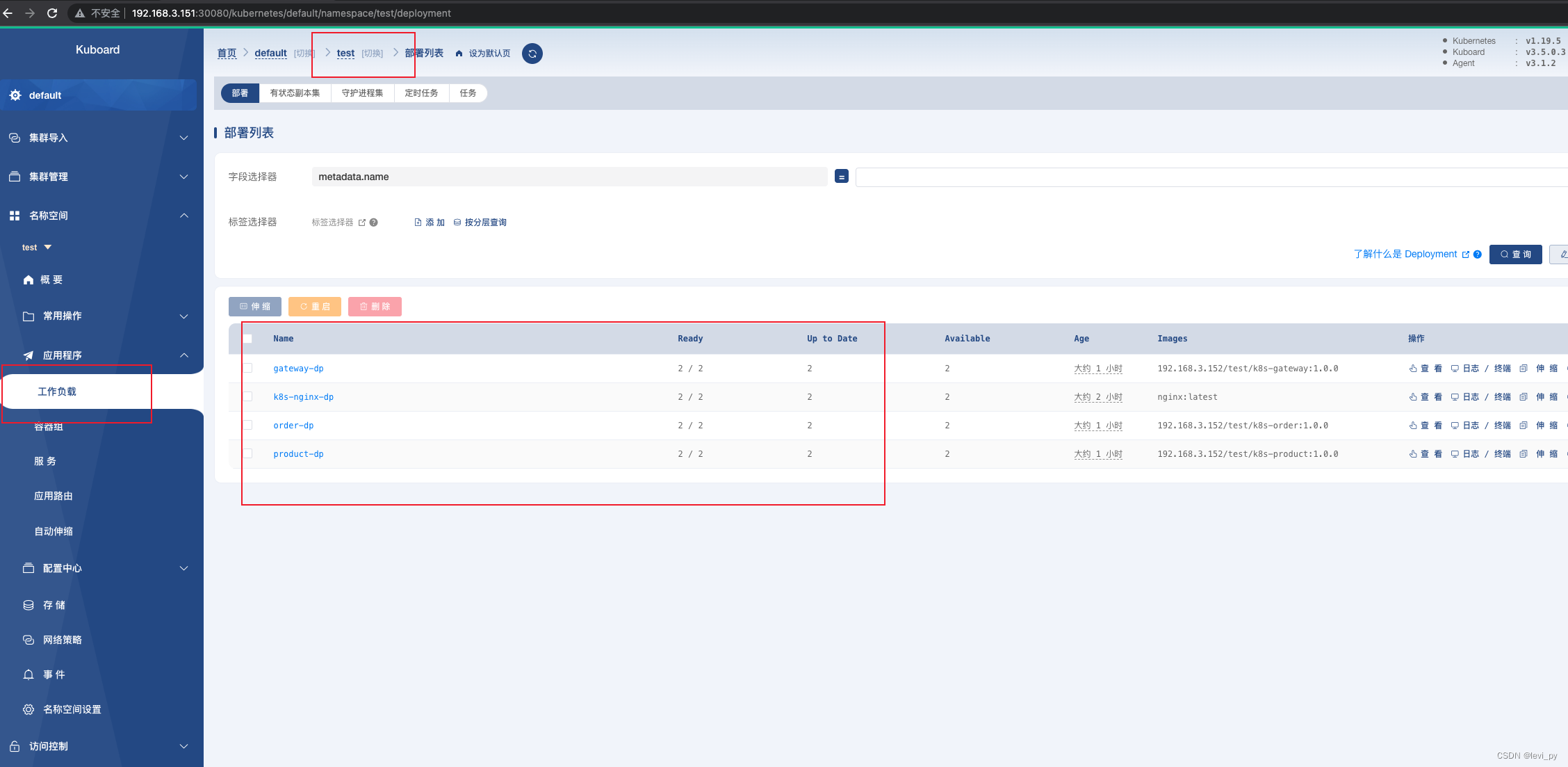Click the default breadcrumb link
Viewport: 1568px width, 767px height.
tap(270, 53)
